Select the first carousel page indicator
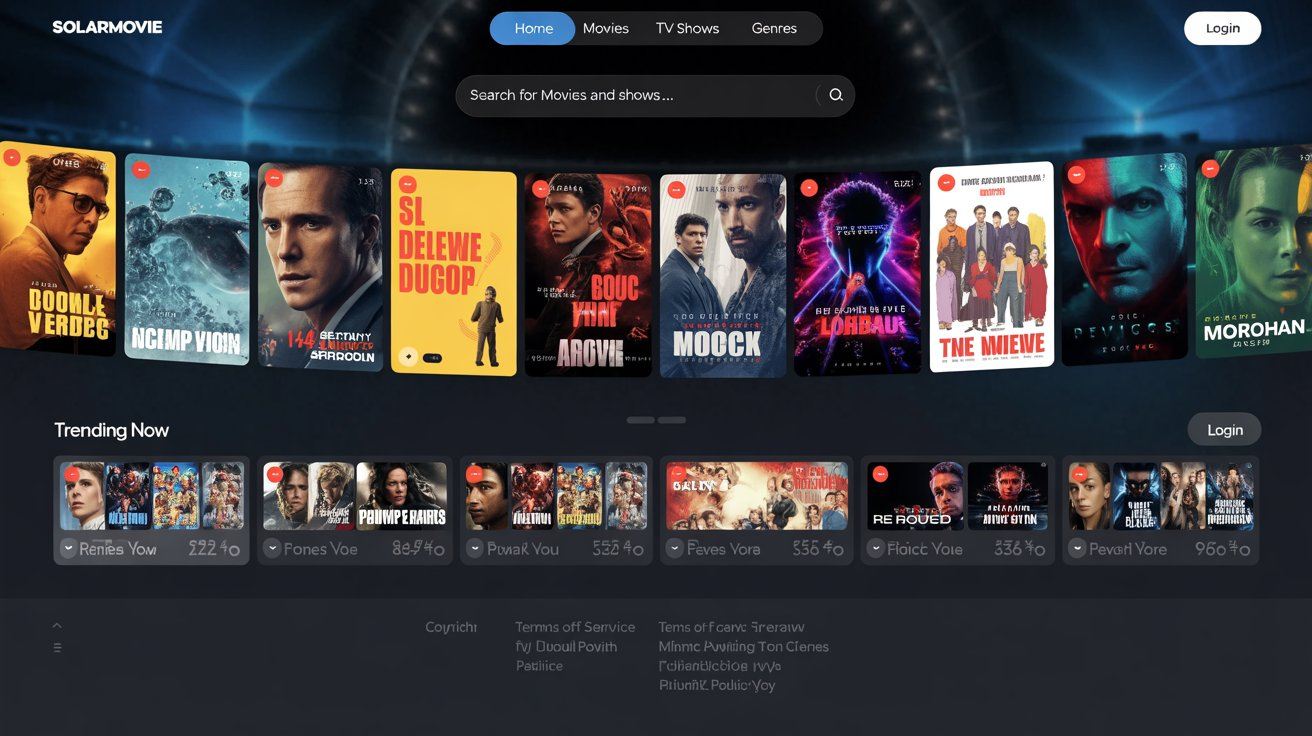The width and height of the screenshot is (1312, 736). click(640, 420)
